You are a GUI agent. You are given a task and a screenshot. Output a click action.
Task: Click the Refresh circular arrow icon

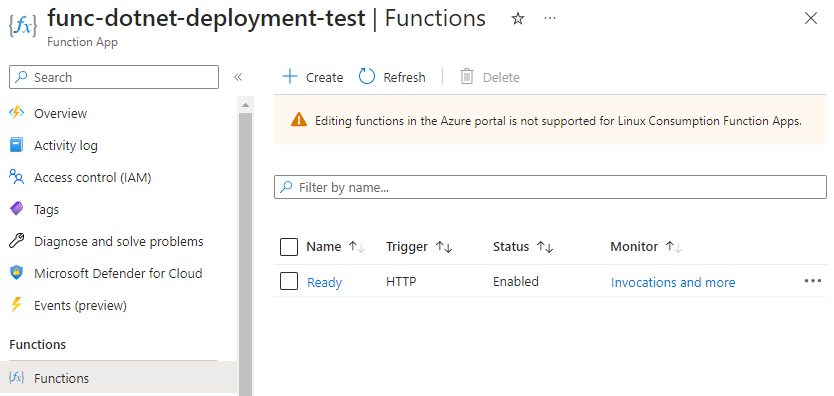tap(367, 77)
